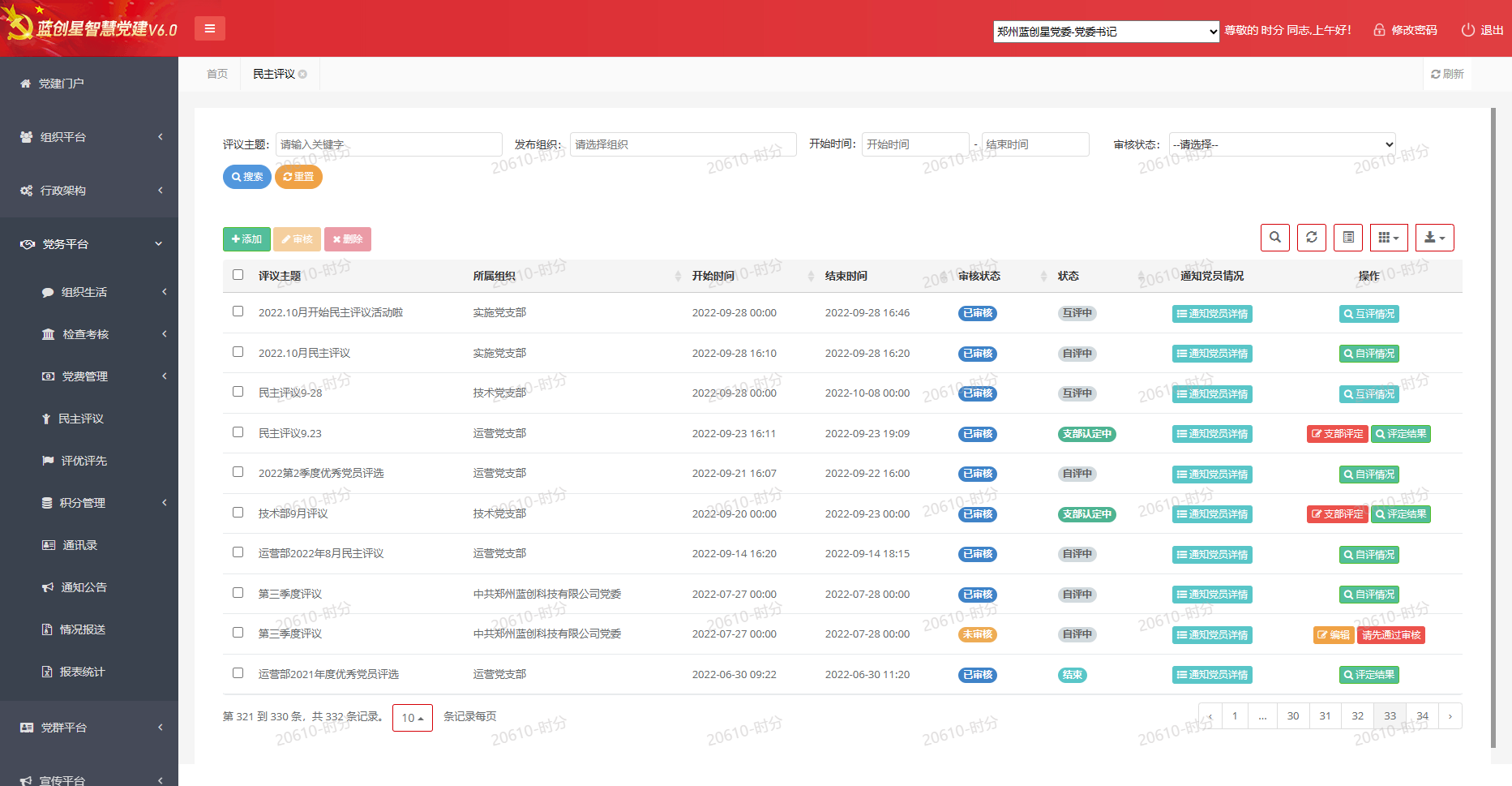This screenshot has height=786, width=1512.
Task: Click the orange 重置 button
Action: (x=298, y=177)
